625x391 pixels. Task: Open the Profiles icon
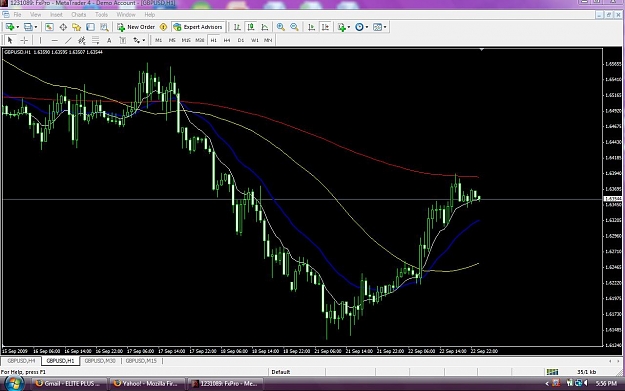[x=28, y=27]
